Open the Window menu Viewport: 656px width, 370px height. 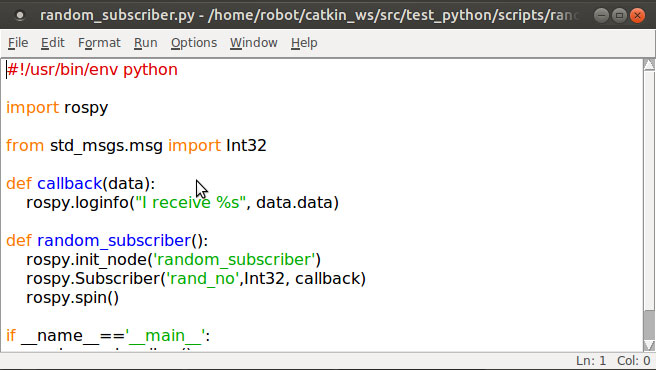(254, 43)
